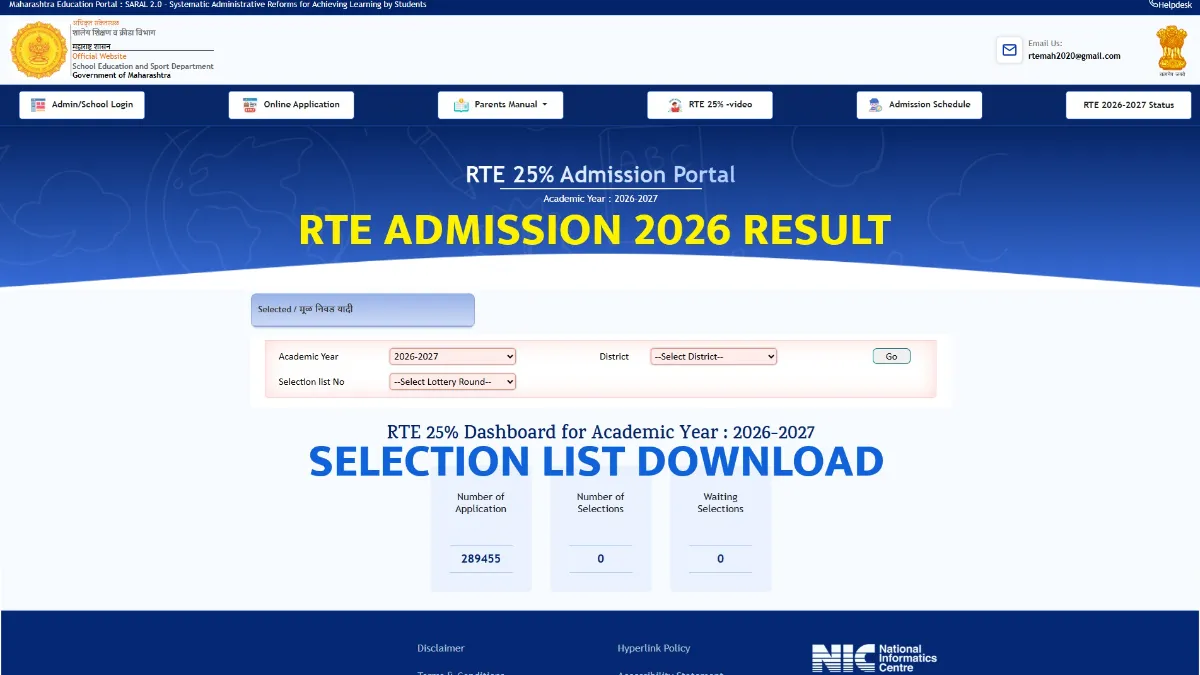The height and width of the screenshot is (675, 1200).
Task: Open the Select Lottery Round dropdown
Action: [452, 381]
